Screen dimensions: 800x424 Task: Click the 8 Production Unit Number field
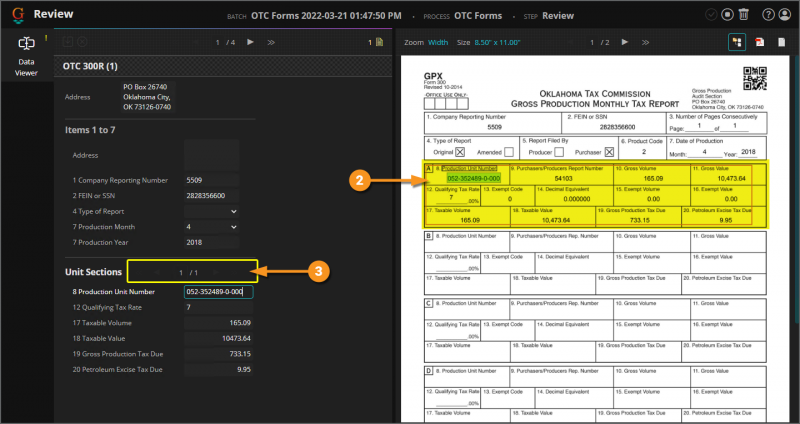point(218,292)
